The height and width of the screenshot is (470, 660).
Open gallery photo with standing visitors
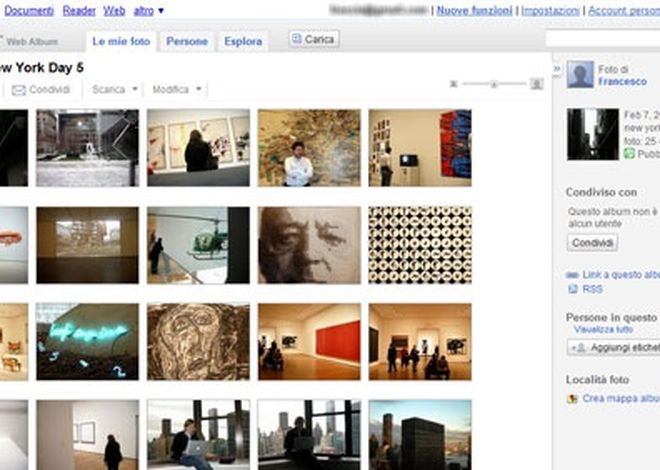pyautogui.click(x=420, y=342)
